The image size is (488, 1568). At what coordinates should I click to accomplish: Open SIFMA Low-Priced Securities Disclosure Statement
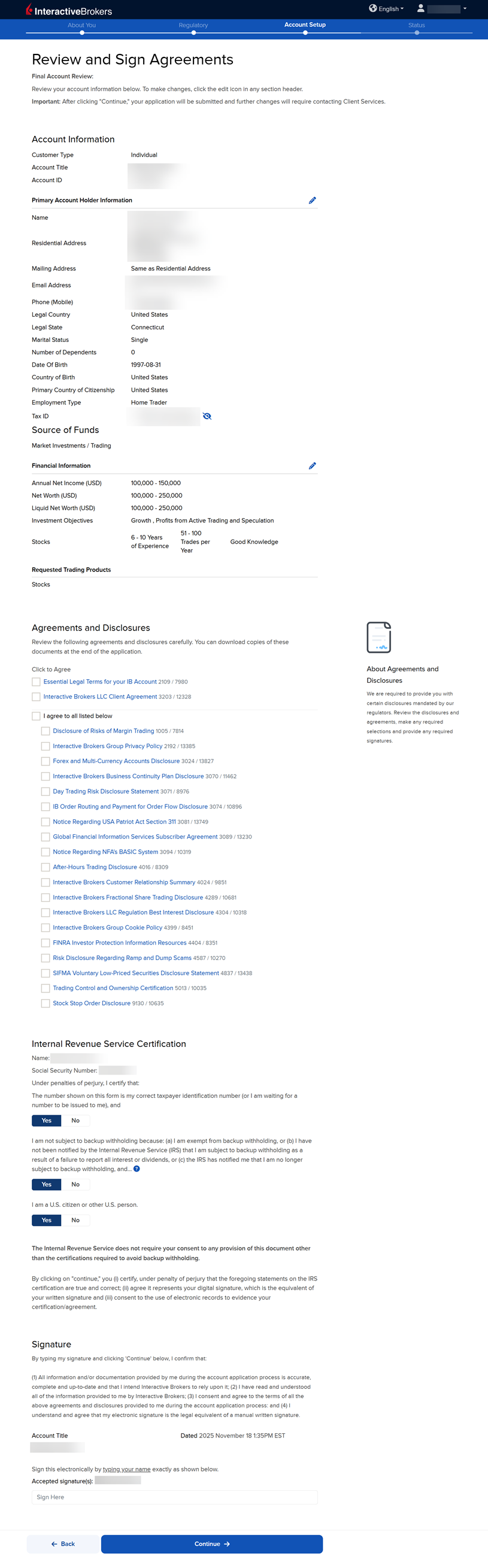pos(136,973)
